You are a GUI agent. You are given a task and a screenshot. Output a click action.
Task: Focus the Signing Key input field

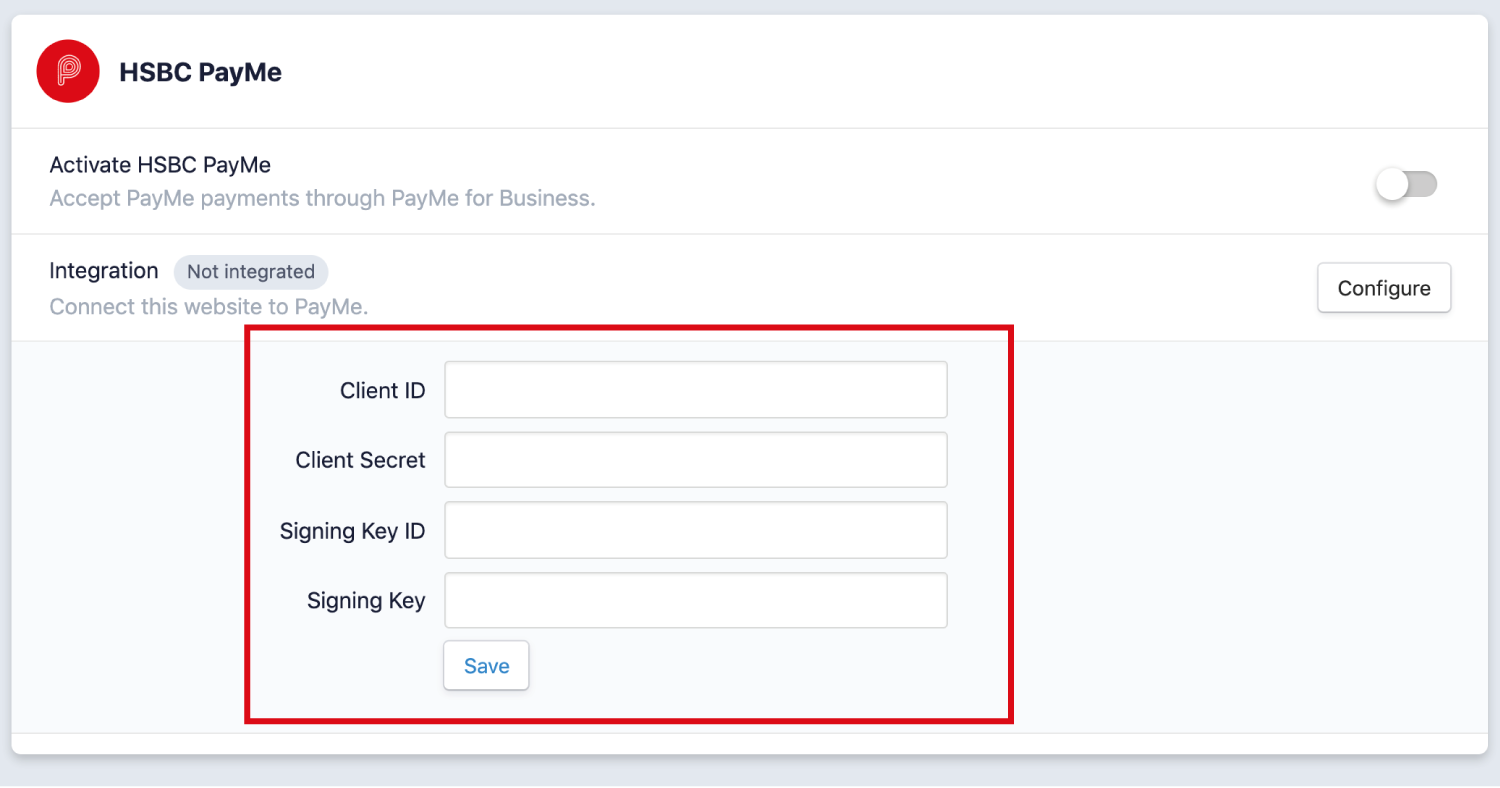695,600
